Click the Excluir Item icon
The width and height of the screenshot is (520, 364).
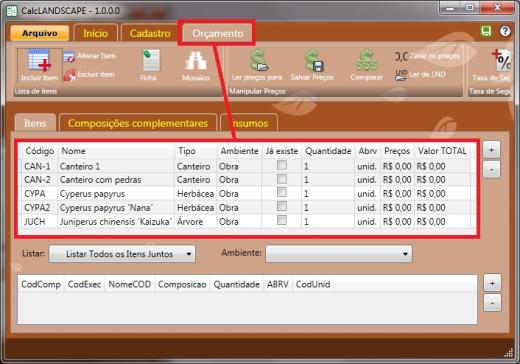click(x=69, y=75)
